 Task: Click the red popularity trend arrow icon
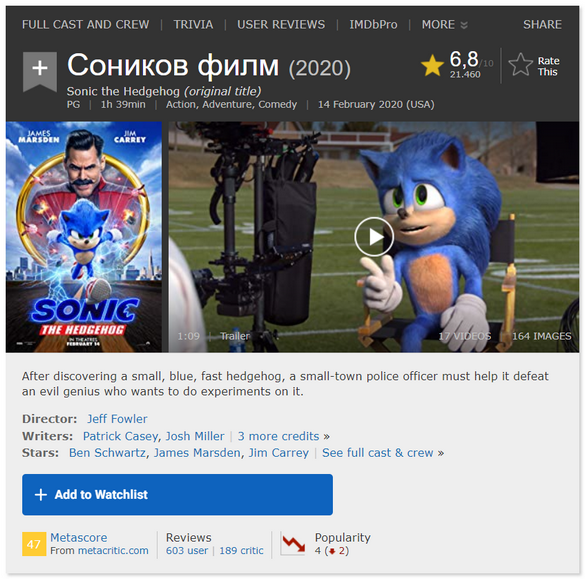tap(293, 544)
